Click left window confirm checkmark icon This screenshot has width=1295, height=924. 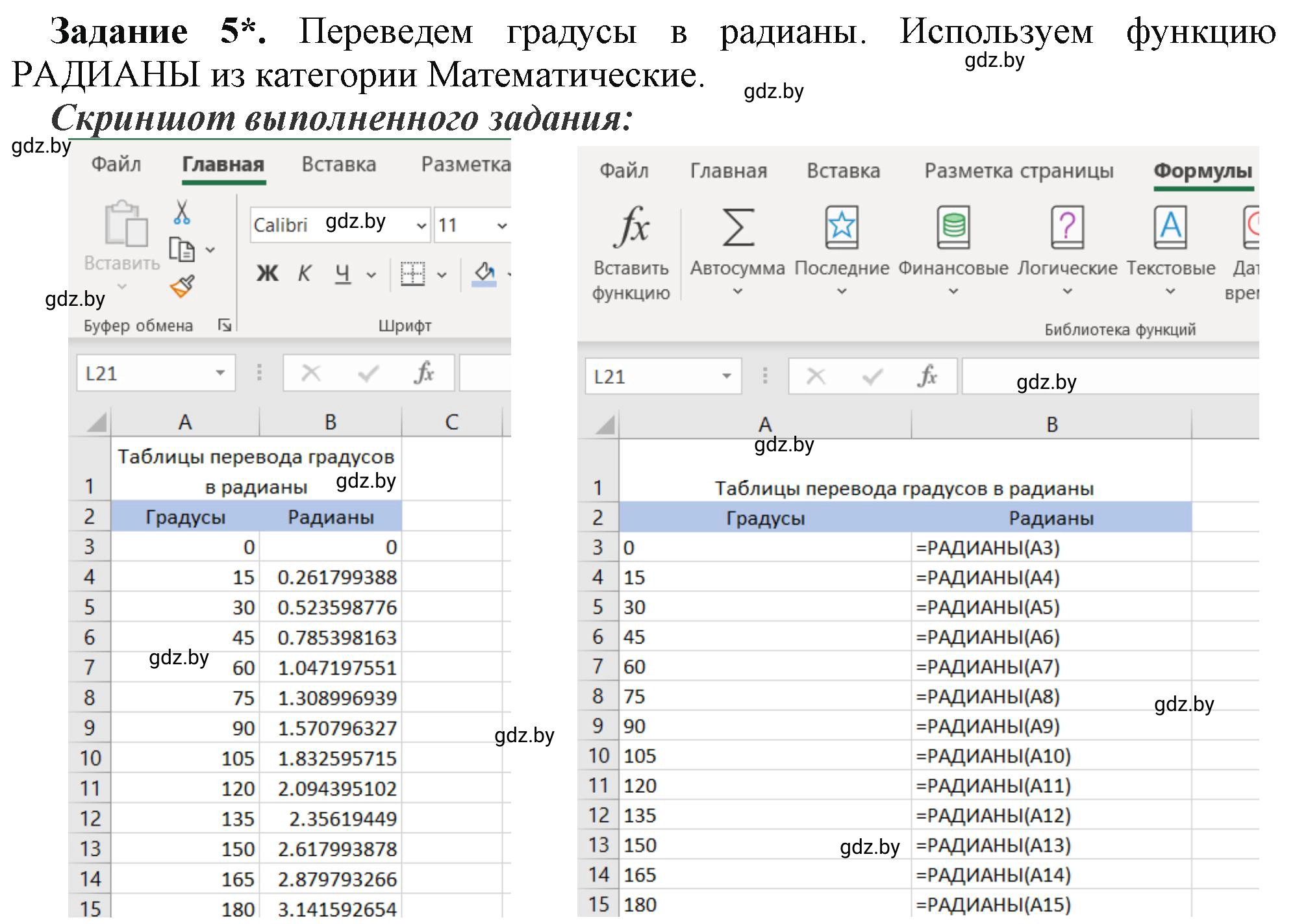(x=368, y=373)
